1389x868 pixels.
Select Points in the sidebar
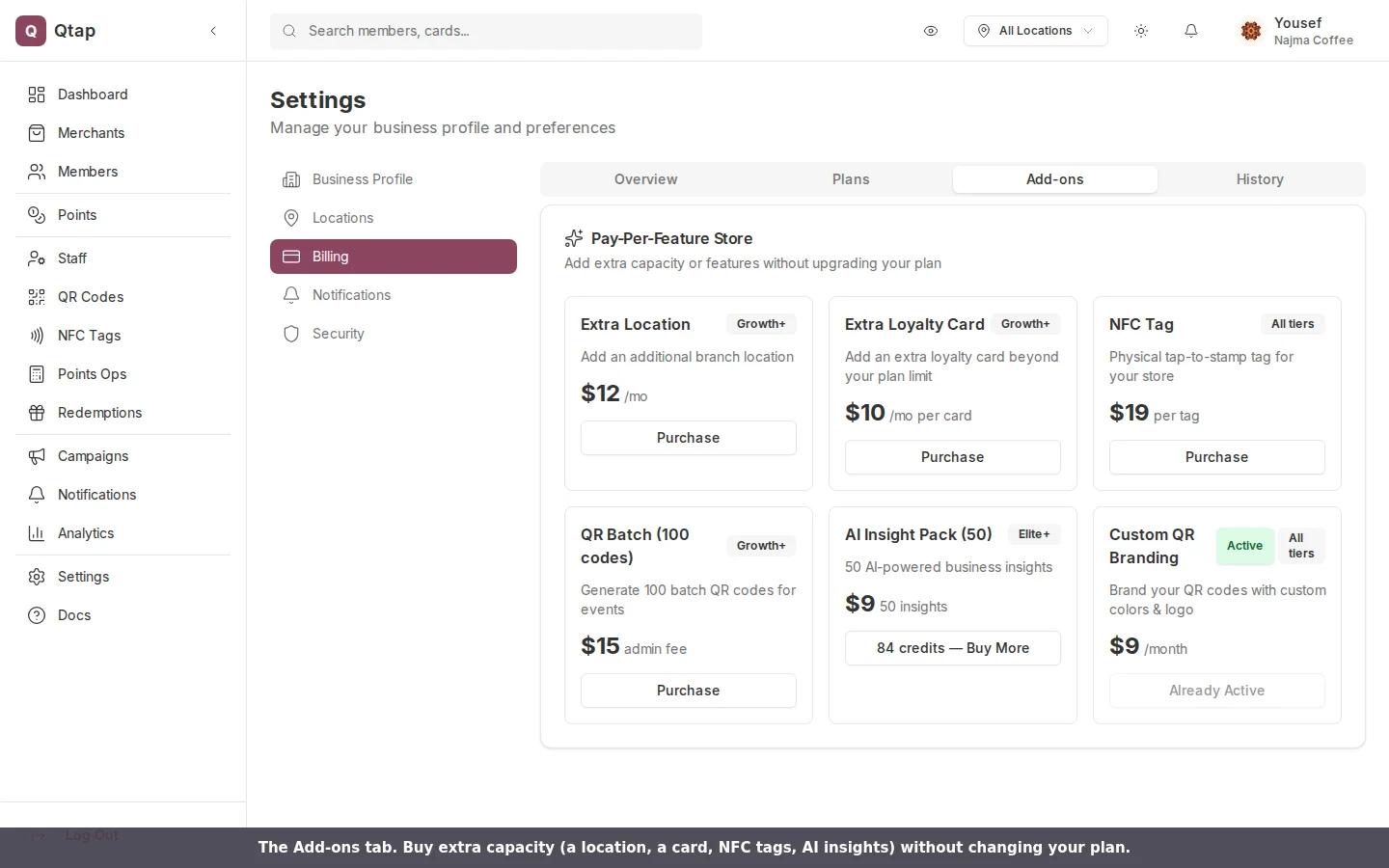[x=123, y=215]
